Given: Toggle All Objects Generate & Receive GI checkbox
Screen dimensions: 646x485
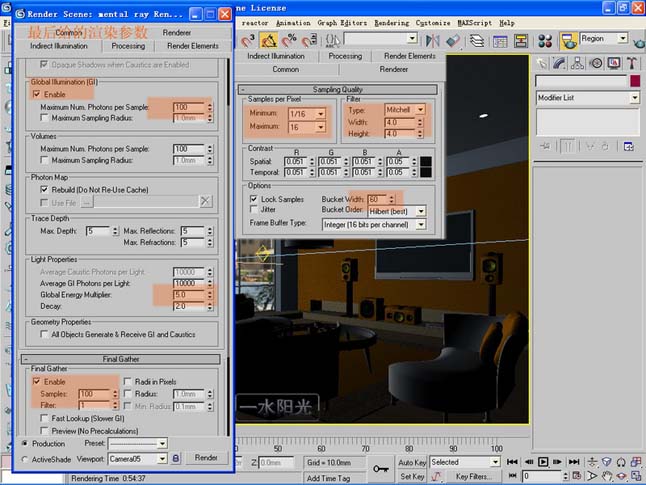Looking at the screenshot, I should pos(44,334).
